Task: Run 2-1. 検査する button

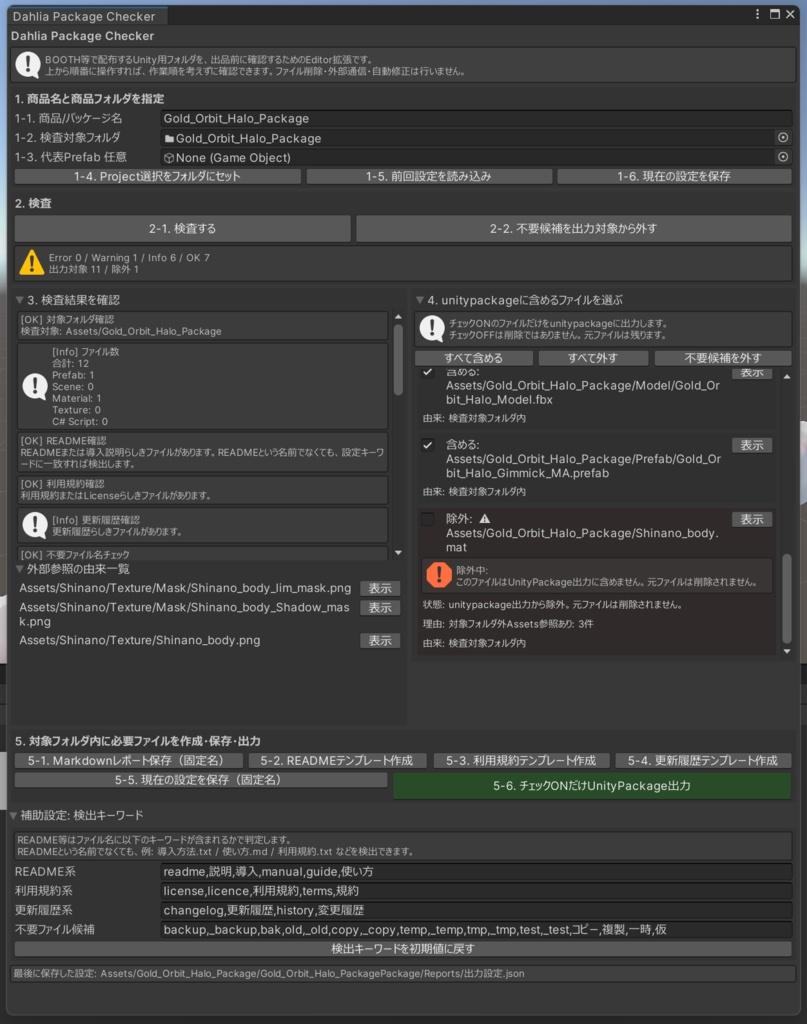Action: coord(182,229)
